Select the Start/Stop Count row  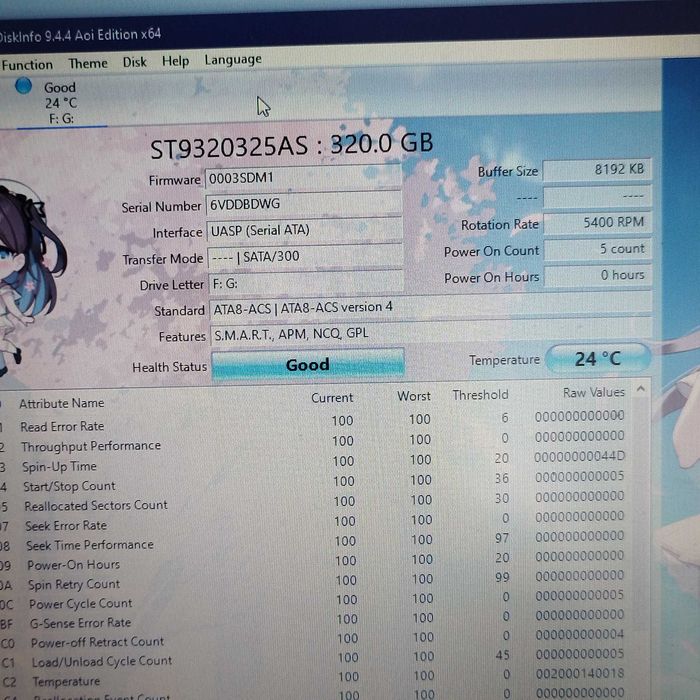312,481
